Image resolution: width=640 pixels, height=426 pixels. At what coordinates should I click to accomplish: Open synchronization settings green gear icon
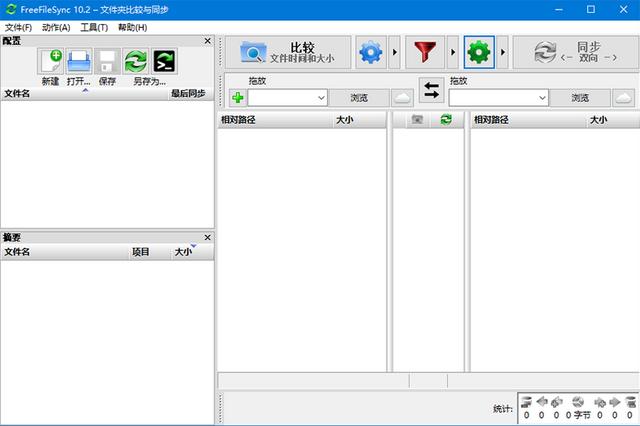[x=479, y=52]
